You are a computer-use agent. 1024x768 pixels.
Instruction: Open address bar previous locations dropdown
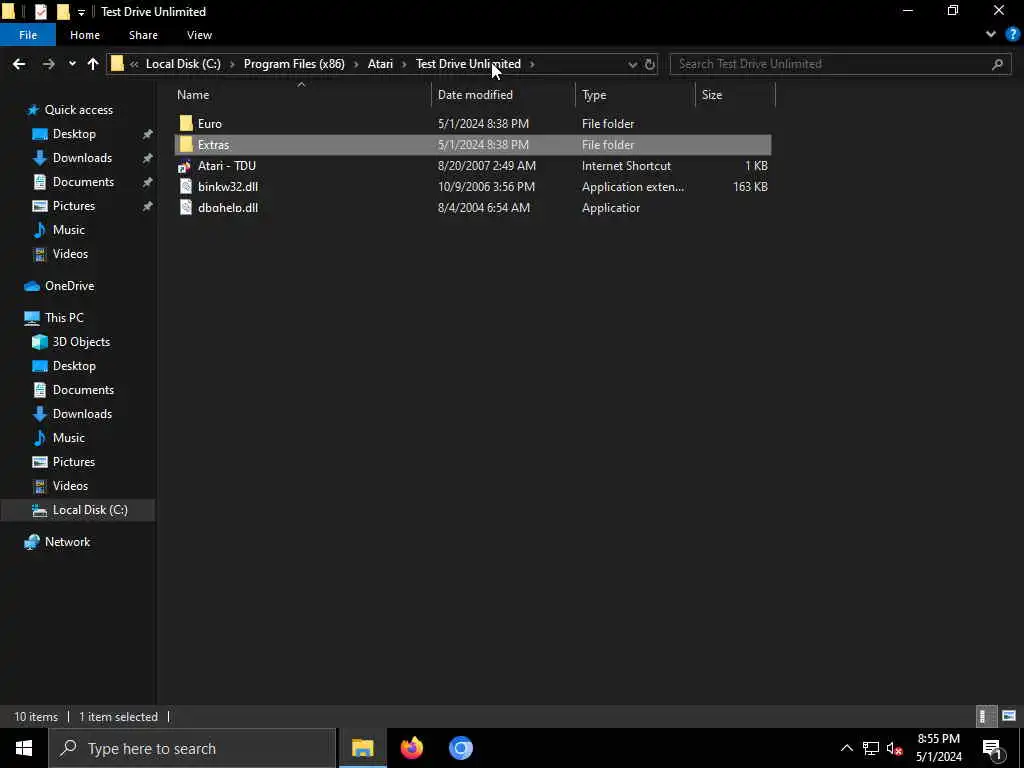click(632, 64)
